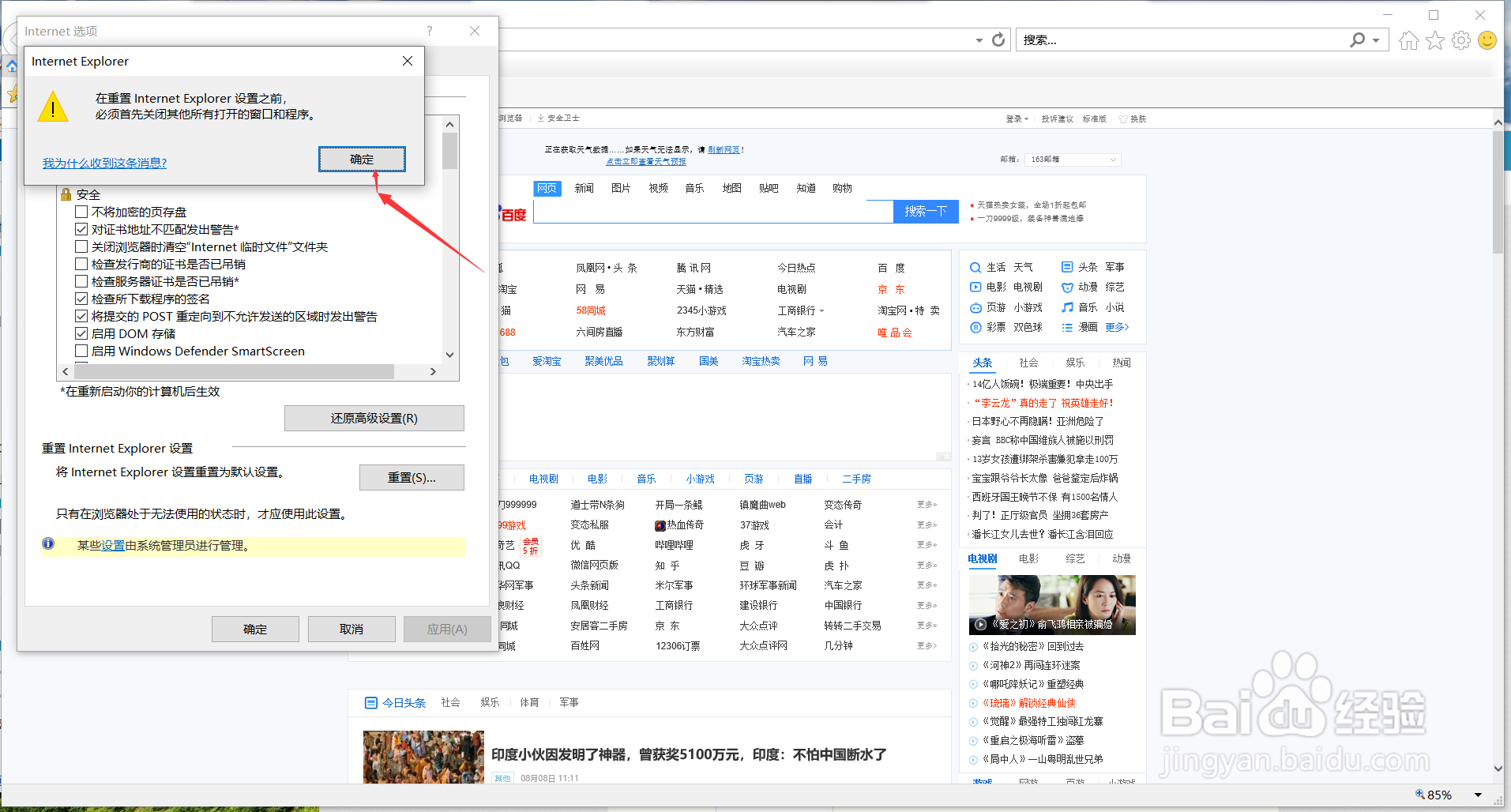
Task: Click the IE home icon
Action: point(1408,40)
